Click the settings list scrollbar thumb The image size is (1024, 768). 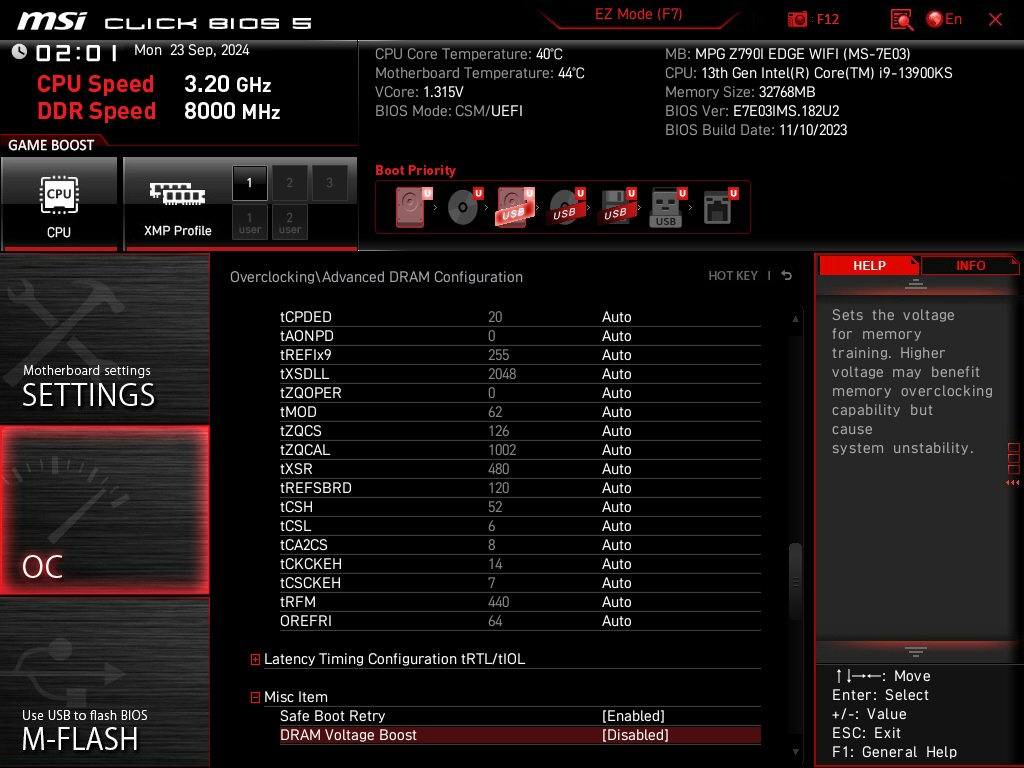(x=795, y=581)
